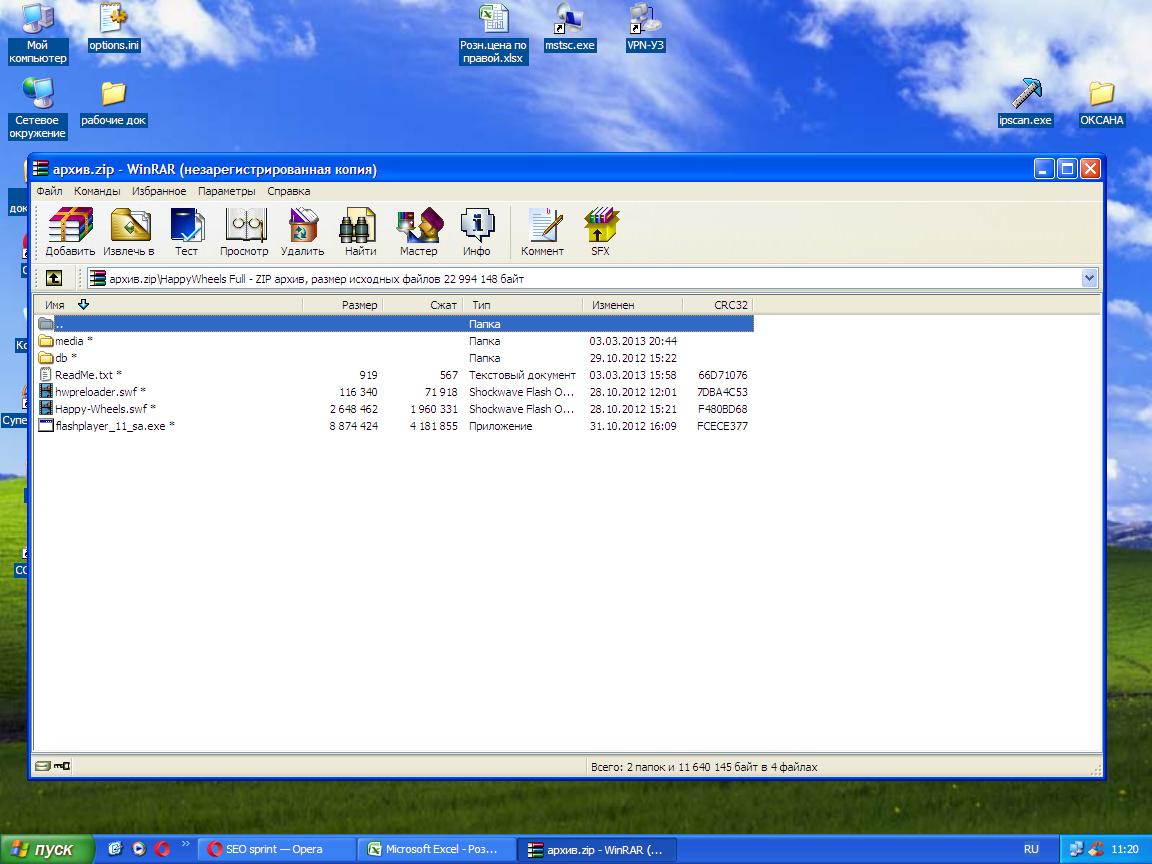Launch ipscan.exe desktop icon
The height and width of the screenshot is (864, 1152).
1026,103
